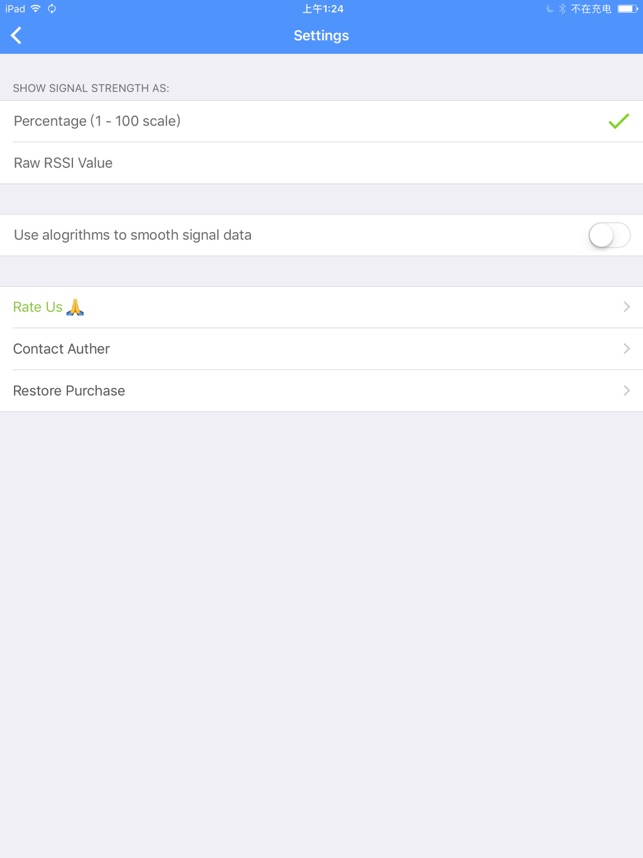Select Raw RSSI Value option
The width and height of the screenshot is (643, 858).
(321, 163)
